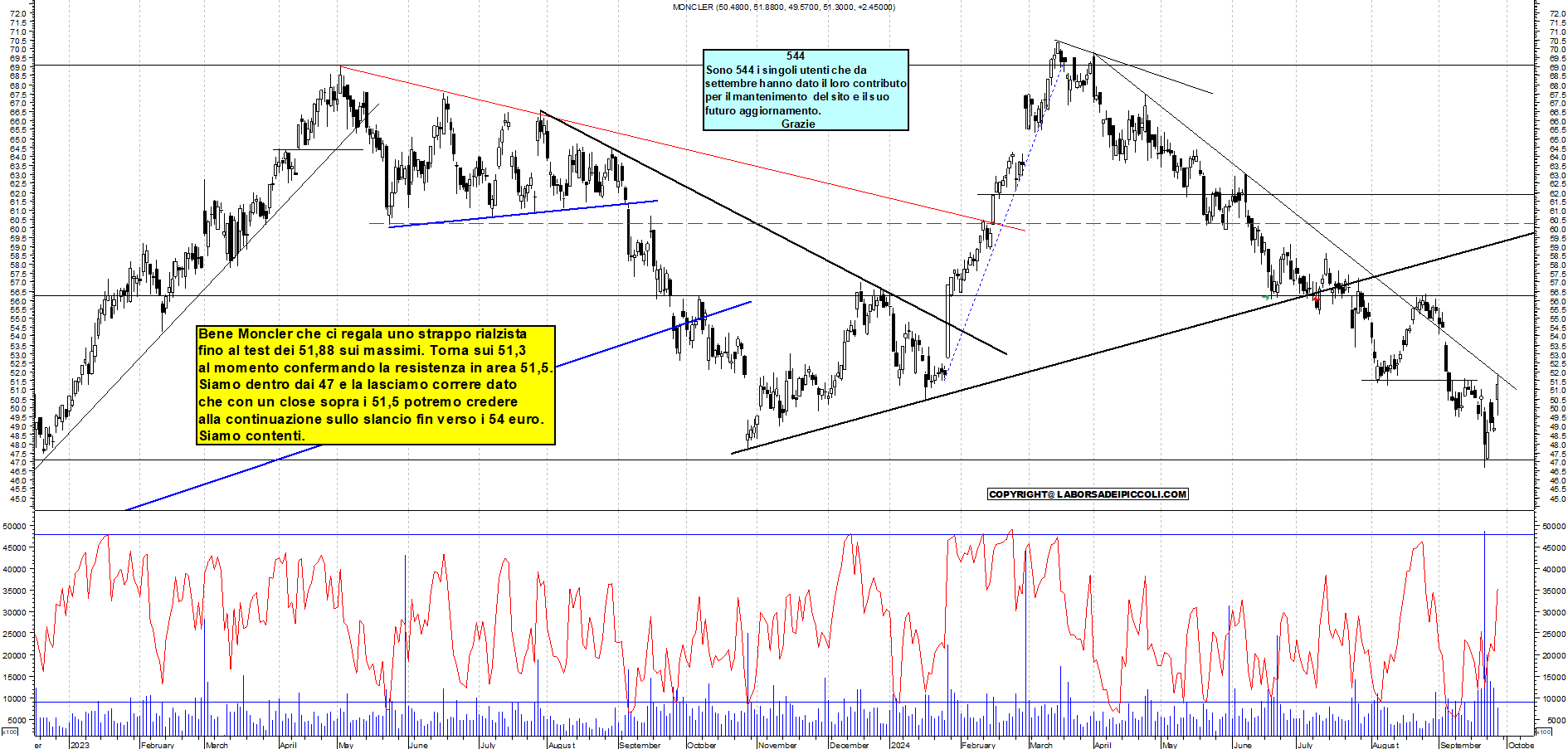Screen dimensions: 1568x749
Task: Click the "60.0" value on the right price axis
Action: click(x=1556, y=230)
